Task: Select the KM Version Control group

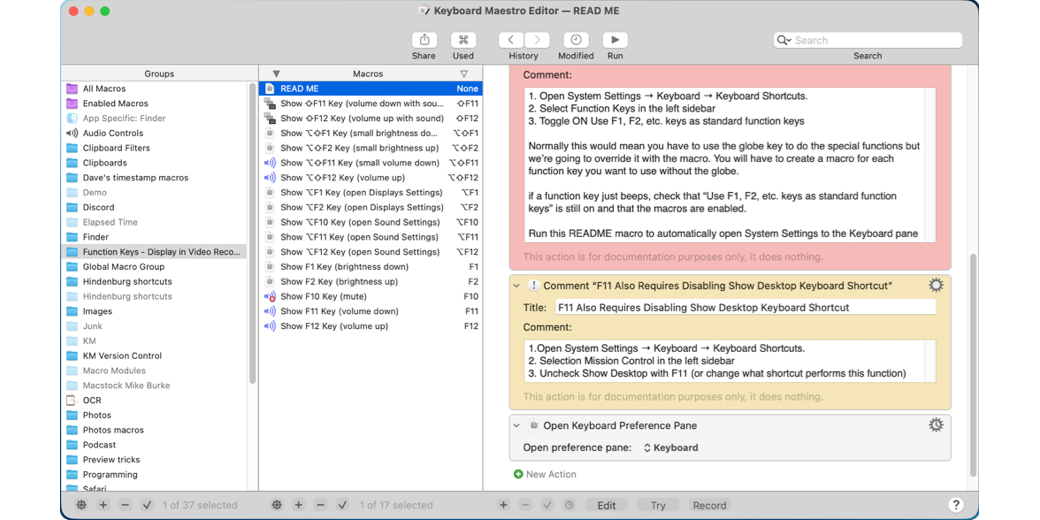Action: (155, 356)
